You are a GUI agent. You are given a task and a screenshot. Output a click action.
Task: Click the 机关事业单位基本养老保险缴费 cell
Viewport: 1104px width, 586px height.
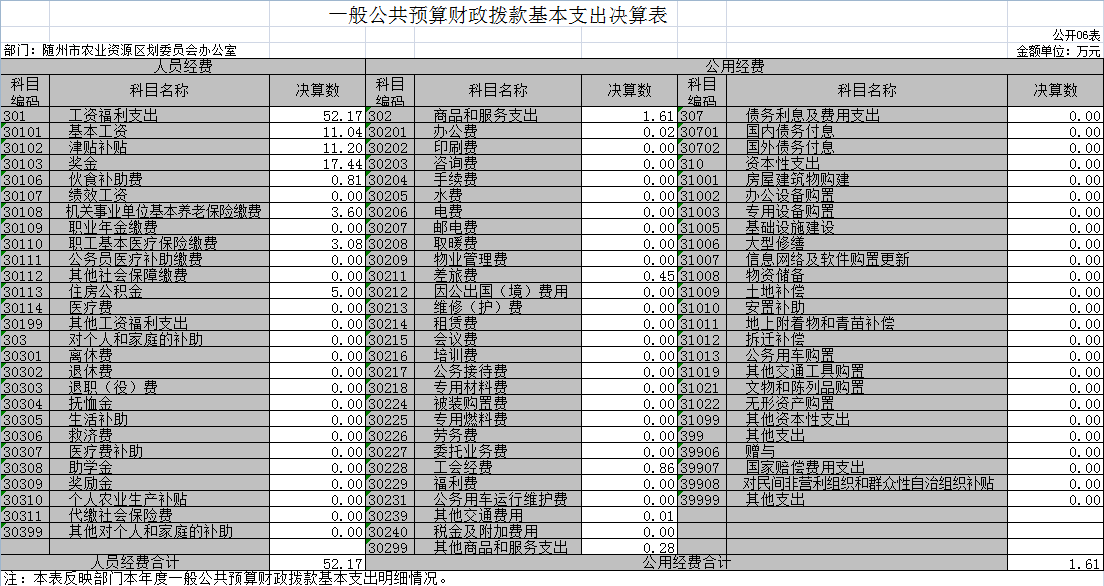point(164,212)
